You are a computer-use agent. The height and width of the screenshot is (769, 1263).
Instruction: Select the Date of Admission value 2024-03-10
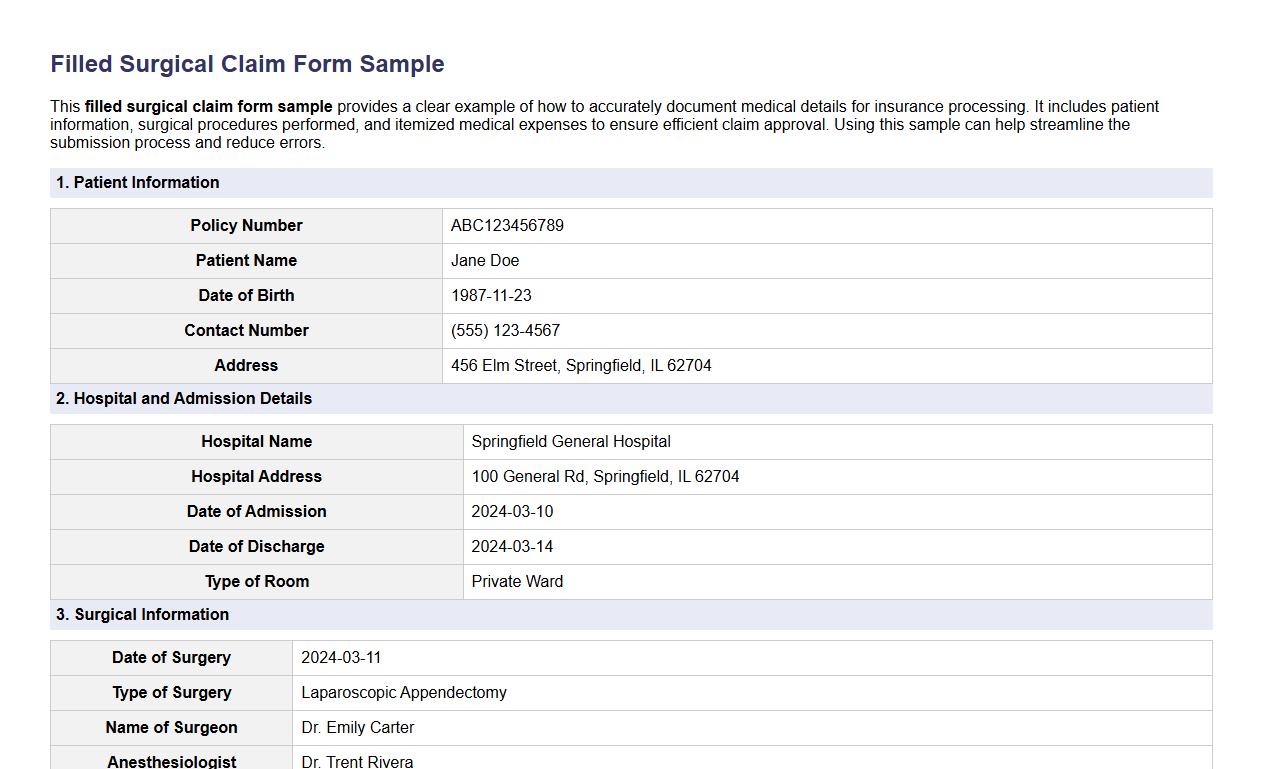[512, 511]
